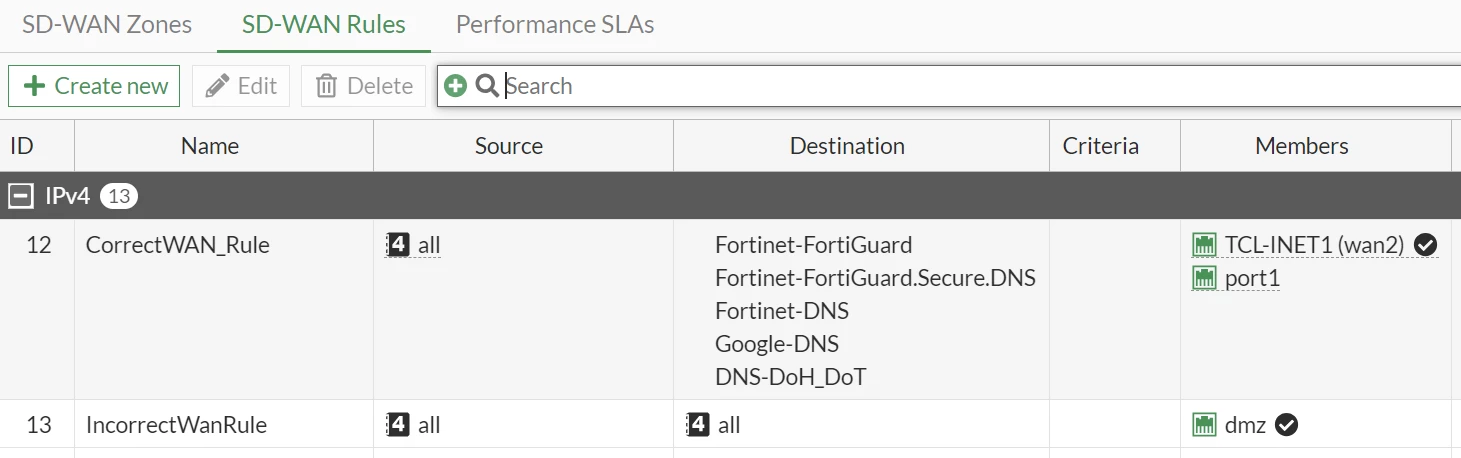The width and height of the screenshot is (1461, 458).
Task: Click the port1 interface icon
Action: pyautogui.click(x=1204, y=278)
